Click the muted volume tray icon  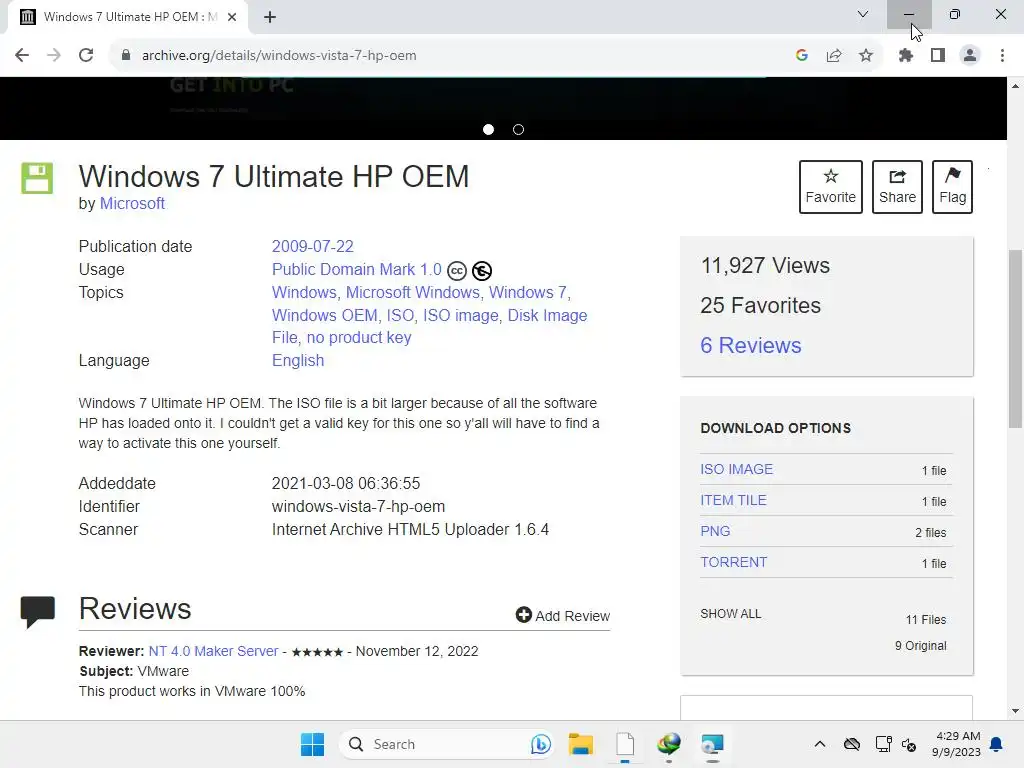click(x=909, y=744)
